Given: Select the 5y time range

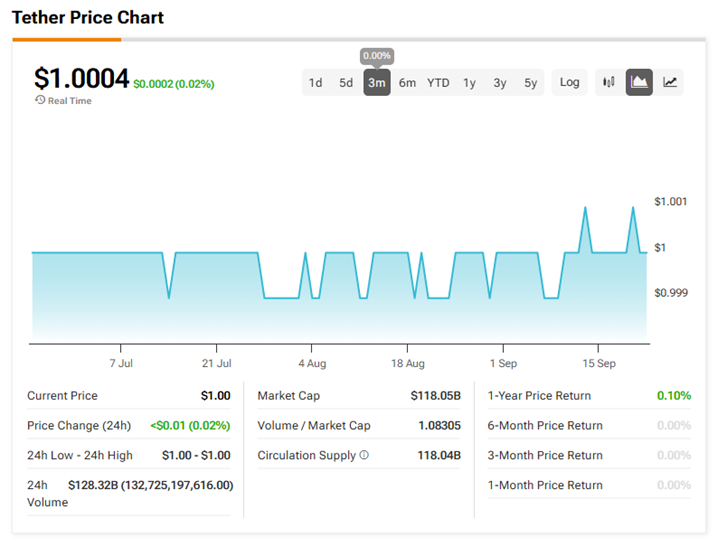Looking at the screenshot, I should [x=531, y=83].
